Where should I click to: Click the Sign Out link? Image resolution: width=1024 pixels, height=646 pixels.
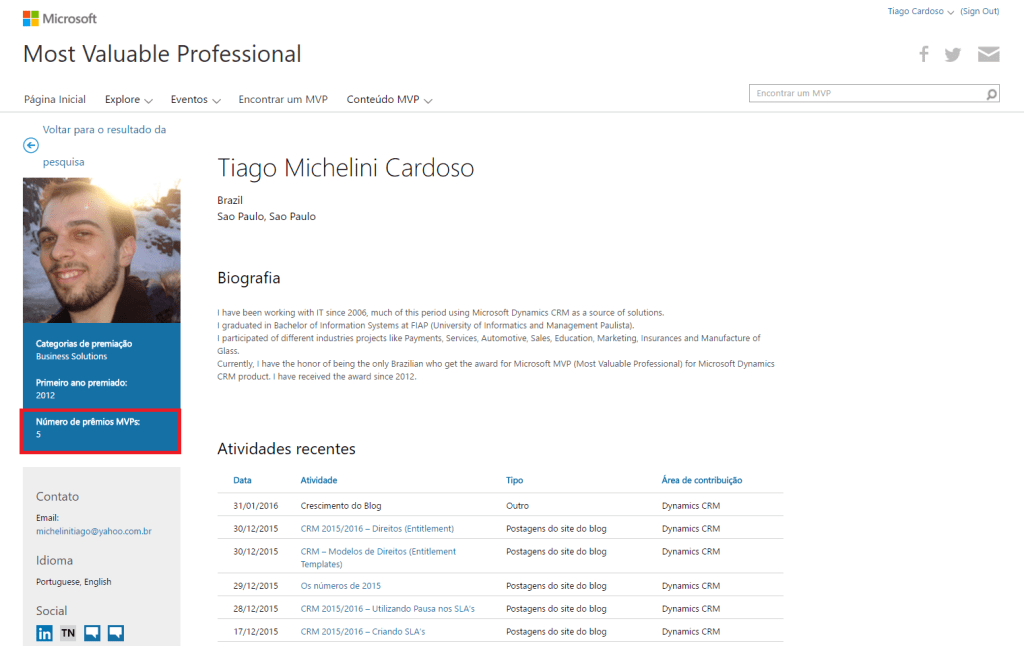coord(979,12)
